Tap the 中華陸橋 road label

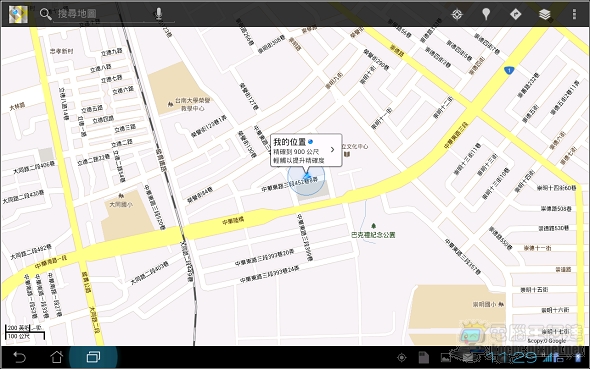(x=233, y=221)
